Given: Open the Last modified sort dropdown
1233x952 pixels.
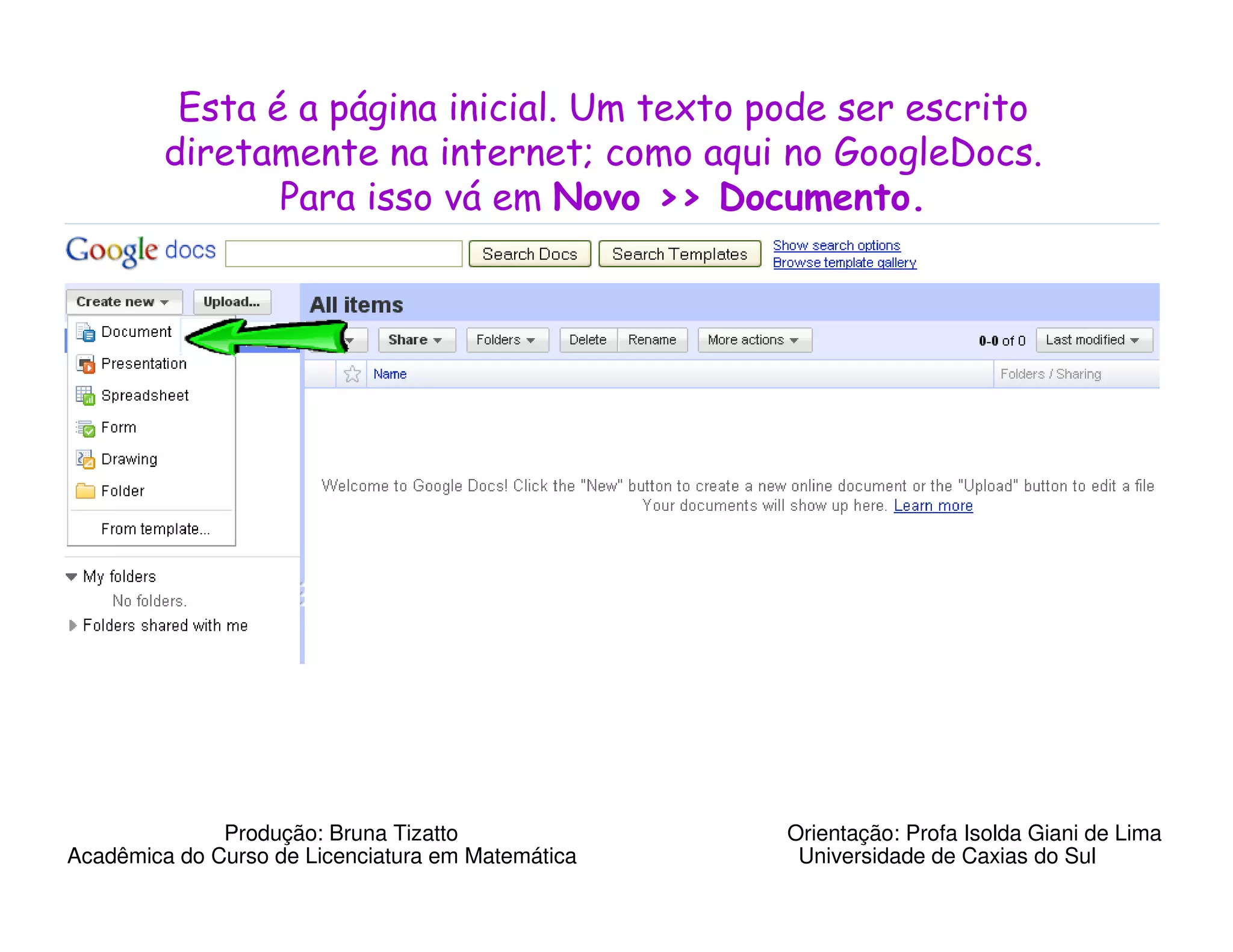Looking at the screenshot, I should click(x=1095, y=340).
